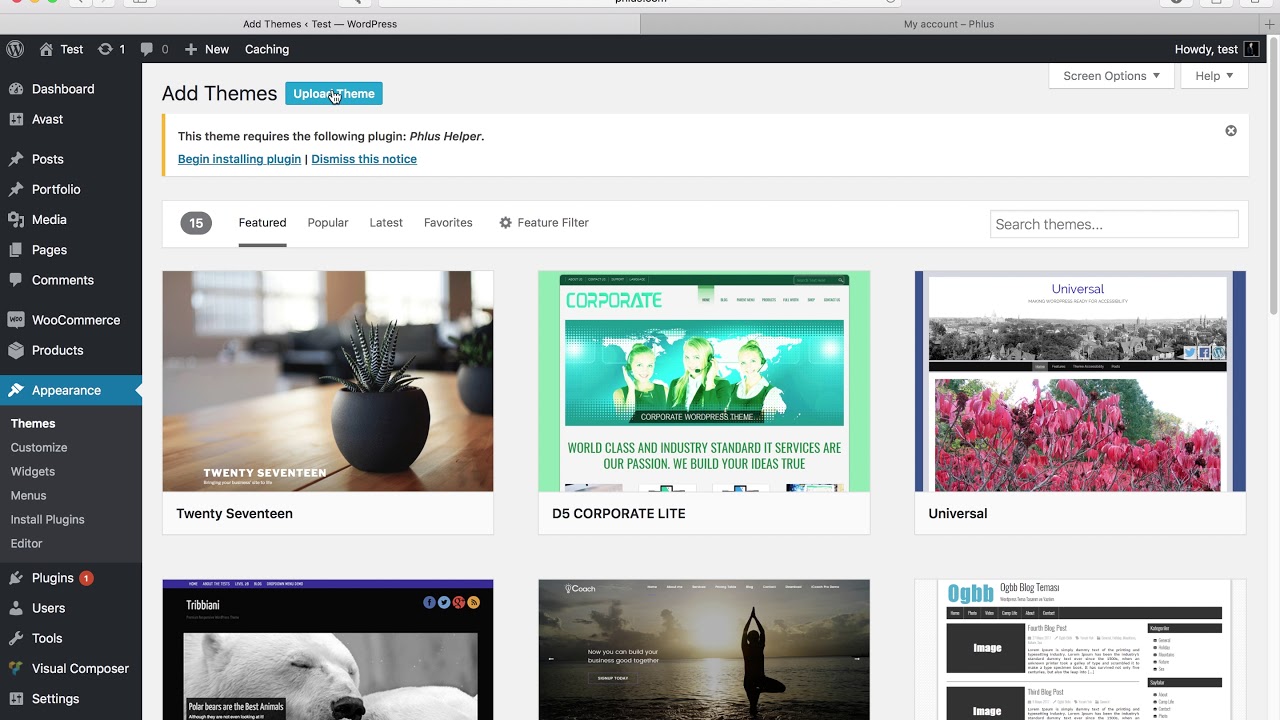Select the D5 CORPORATE LITE theme thumbnail
This screenshot has height=720, width=1280.
coord(704,381)
